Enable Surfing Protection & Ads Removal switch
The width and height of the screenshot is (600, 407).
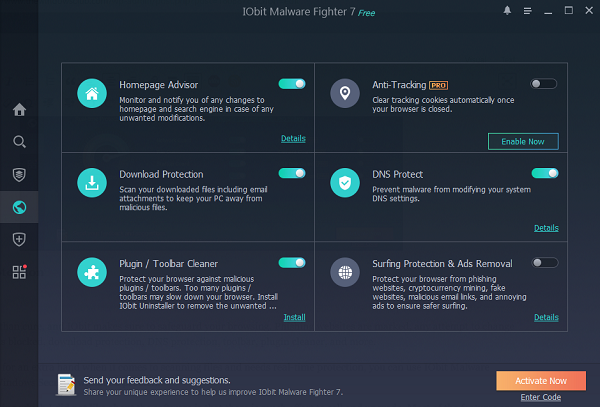(545, 263)
